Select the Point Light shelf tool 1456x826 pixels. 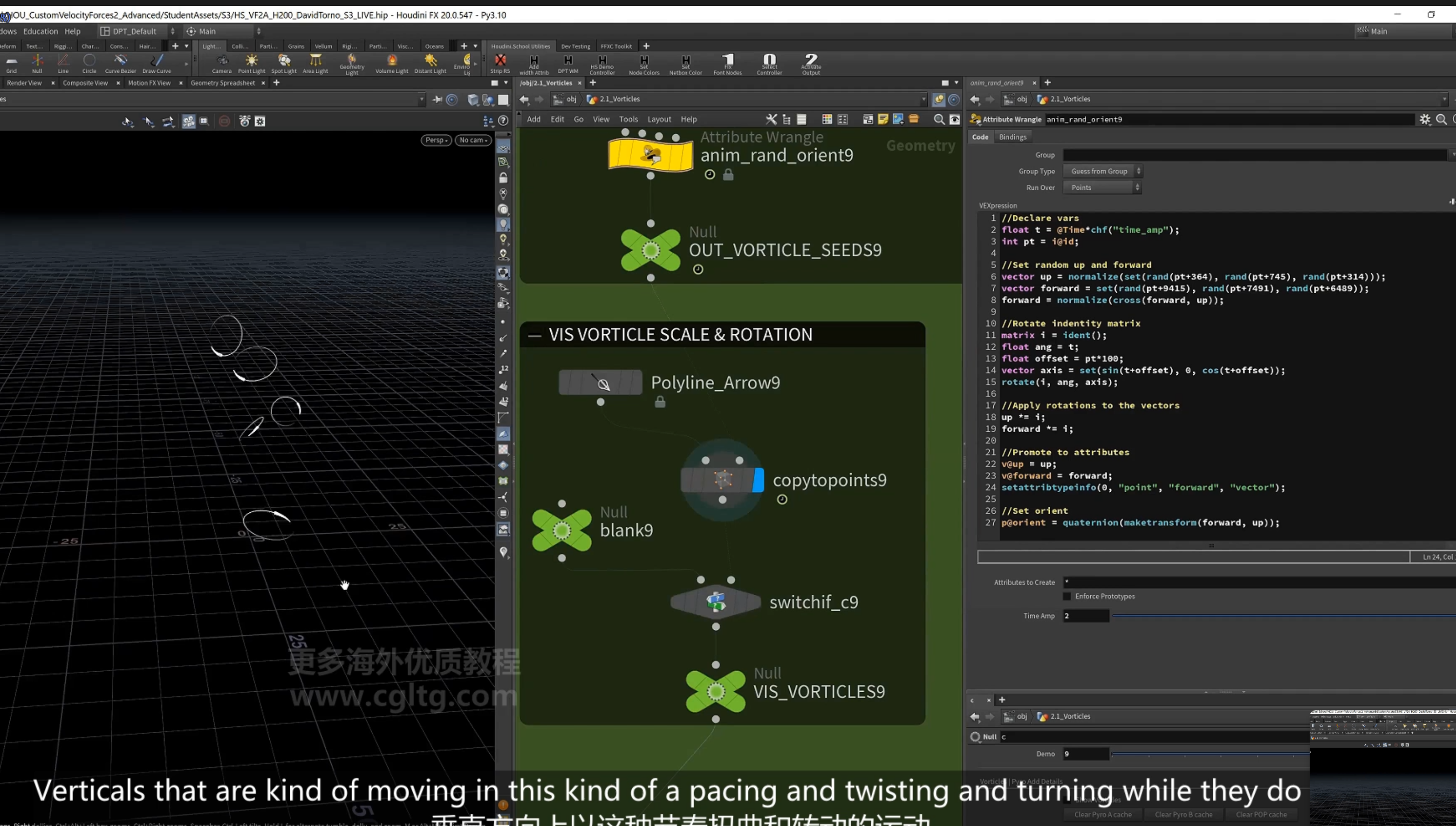click(x=251, y=63)
